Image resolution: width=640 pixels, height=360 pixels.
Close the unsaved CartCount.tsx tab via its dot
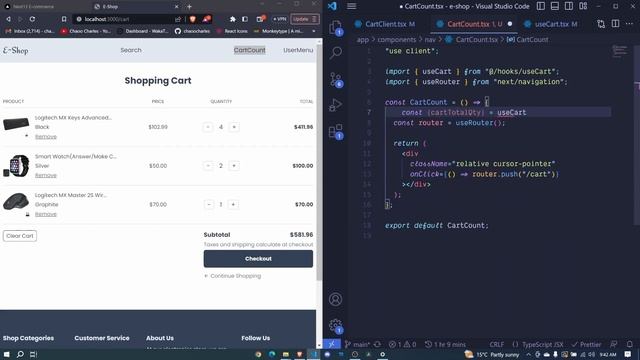510,24
